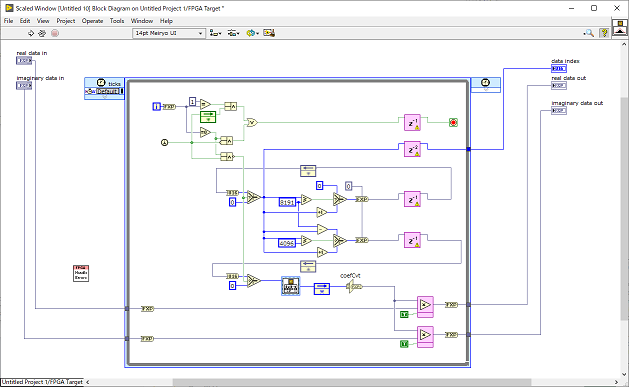Select the real data in control terminal
Viewport: 629px width, 387px height.
24,61
